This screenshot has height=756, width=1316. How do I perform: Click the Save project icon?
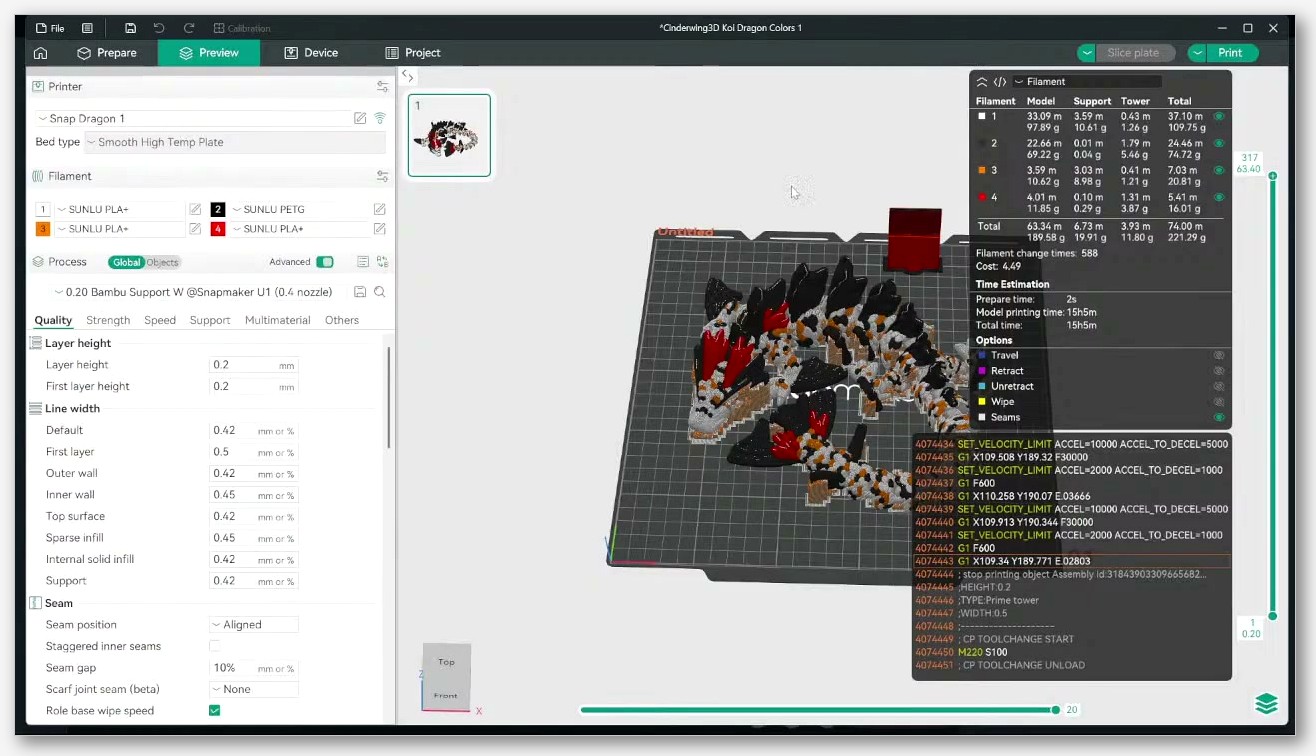(x=130, y=28)
